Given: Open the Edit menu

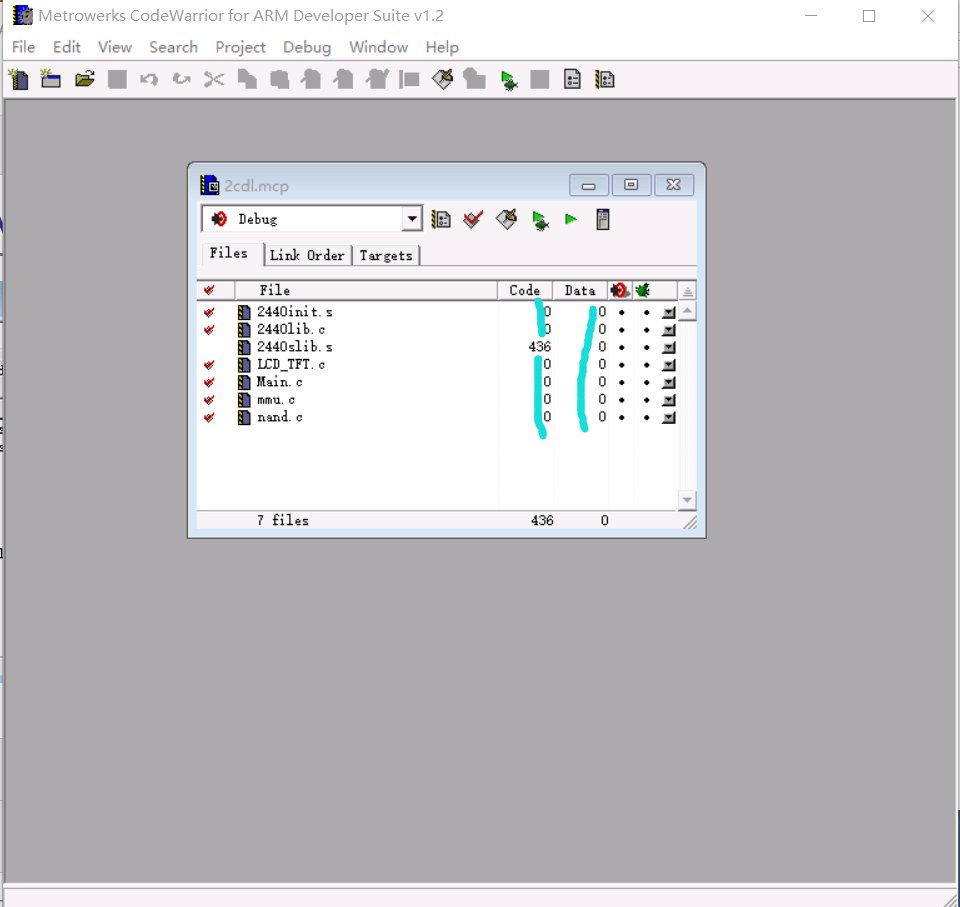Looking at the screenshot, I should (66, 47).
